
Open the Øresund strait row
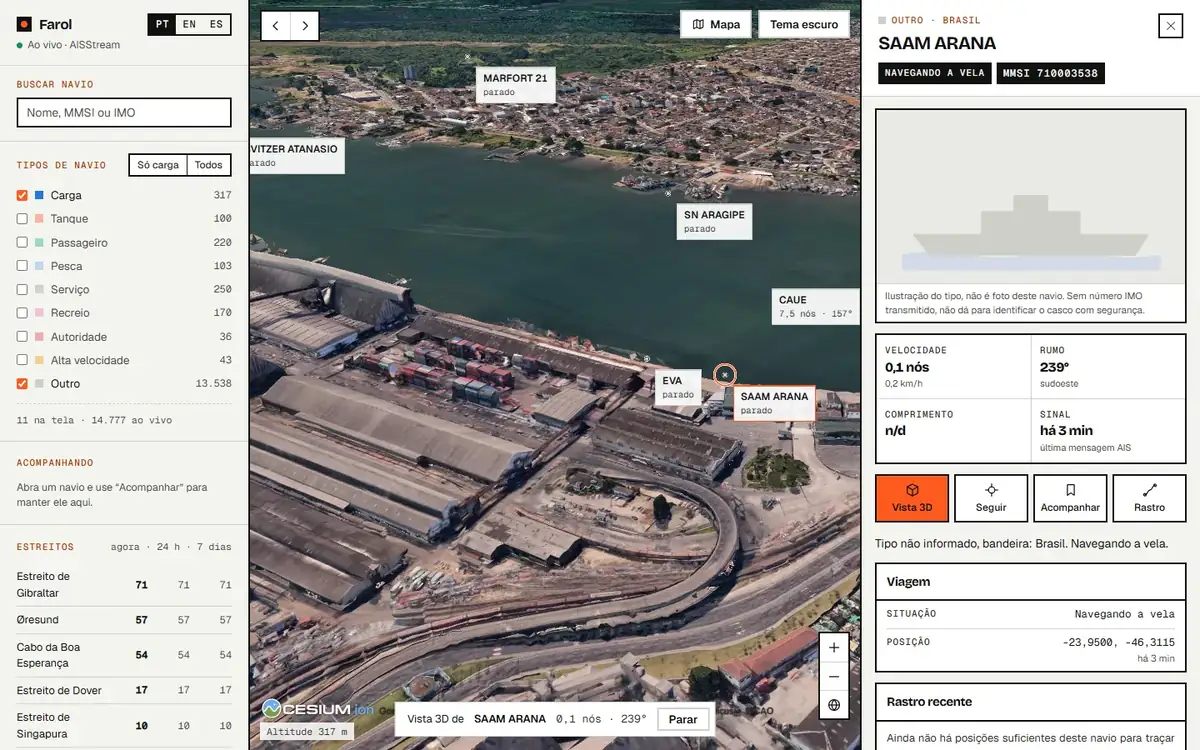pyautogui.click(x=124, y=620)
